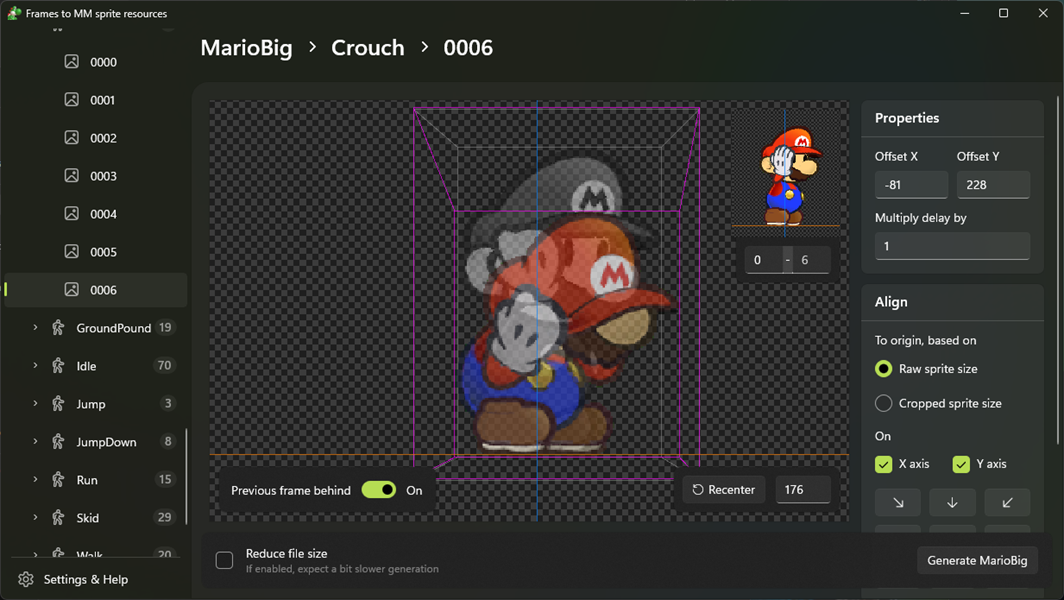Go to Crouch in the breadcrumb
1064x600 pixels.
(x=368, y=48)
